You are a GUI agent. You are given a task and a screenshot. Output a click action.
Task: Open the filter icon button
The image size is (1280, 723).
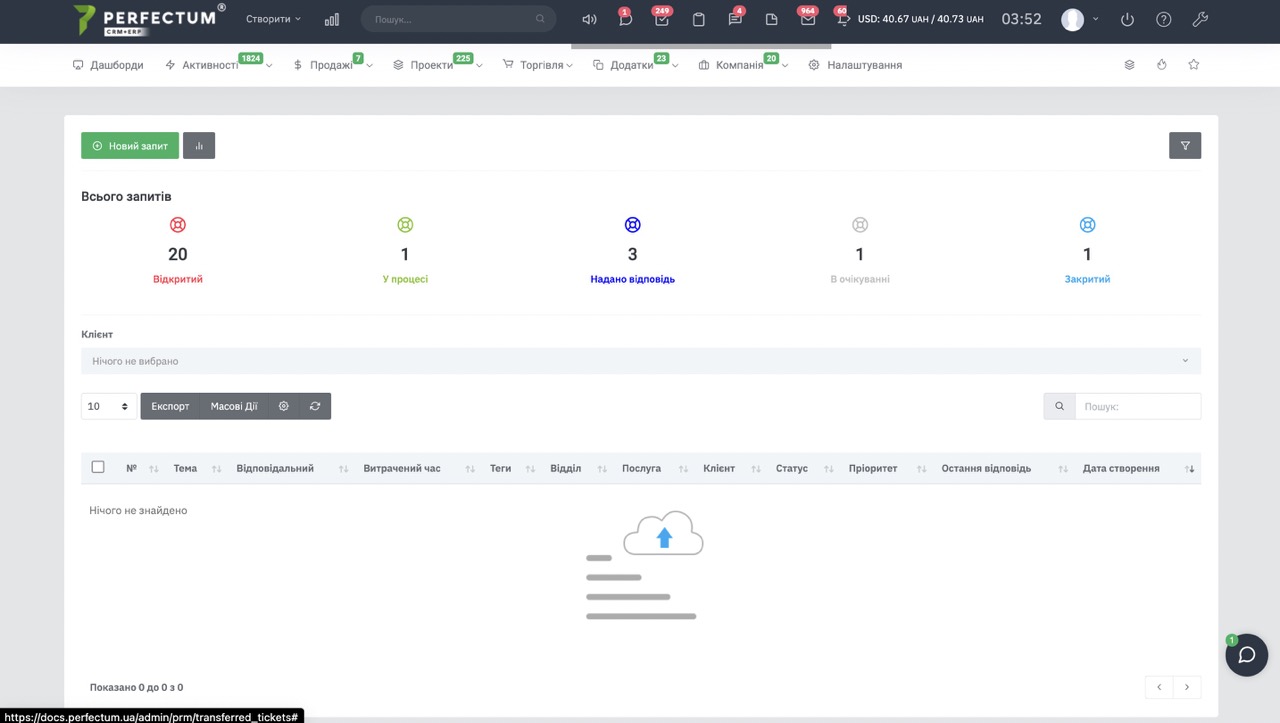coord(1185,146)
